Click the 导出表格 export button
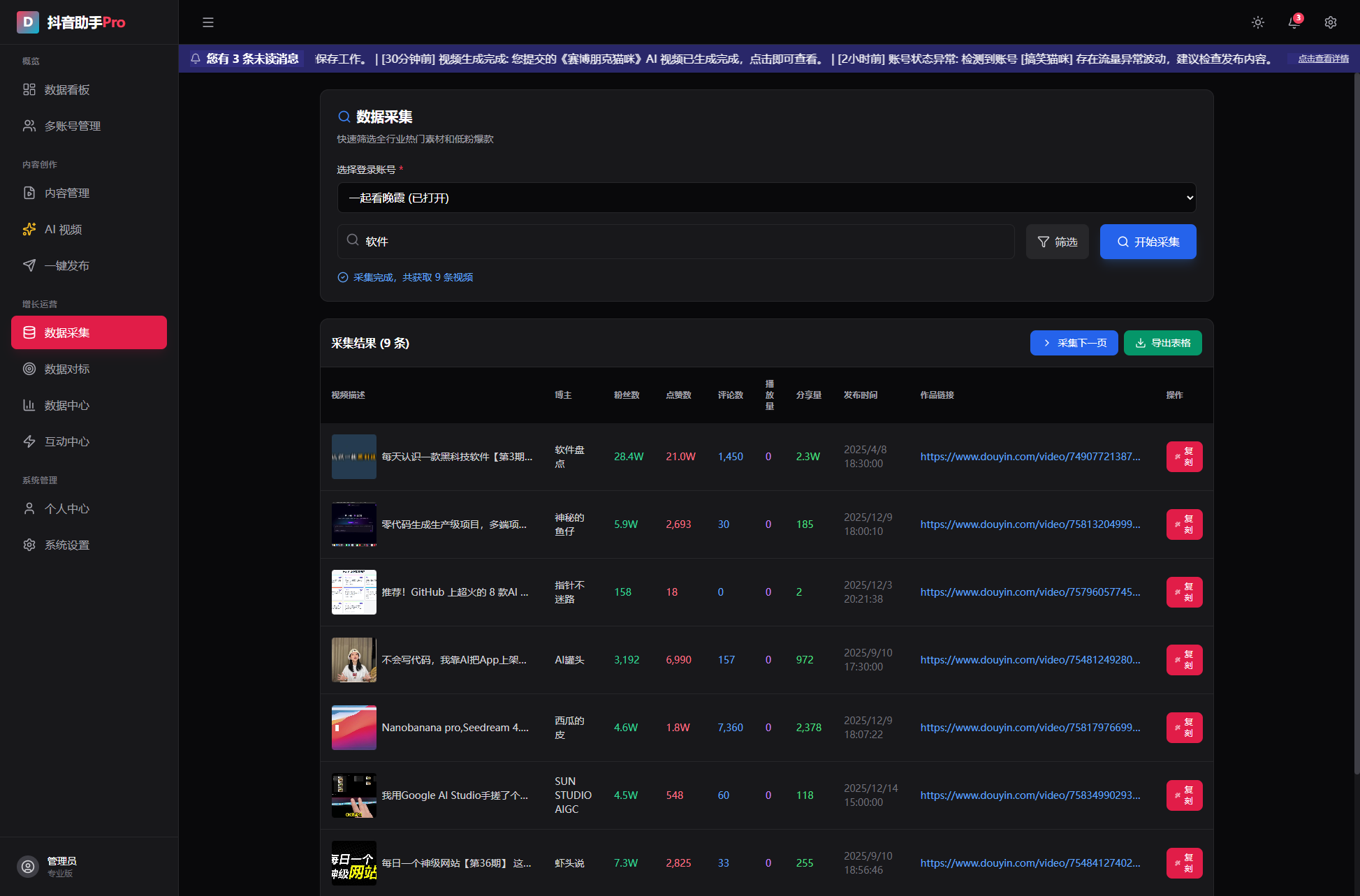 tap(1162, 343)
